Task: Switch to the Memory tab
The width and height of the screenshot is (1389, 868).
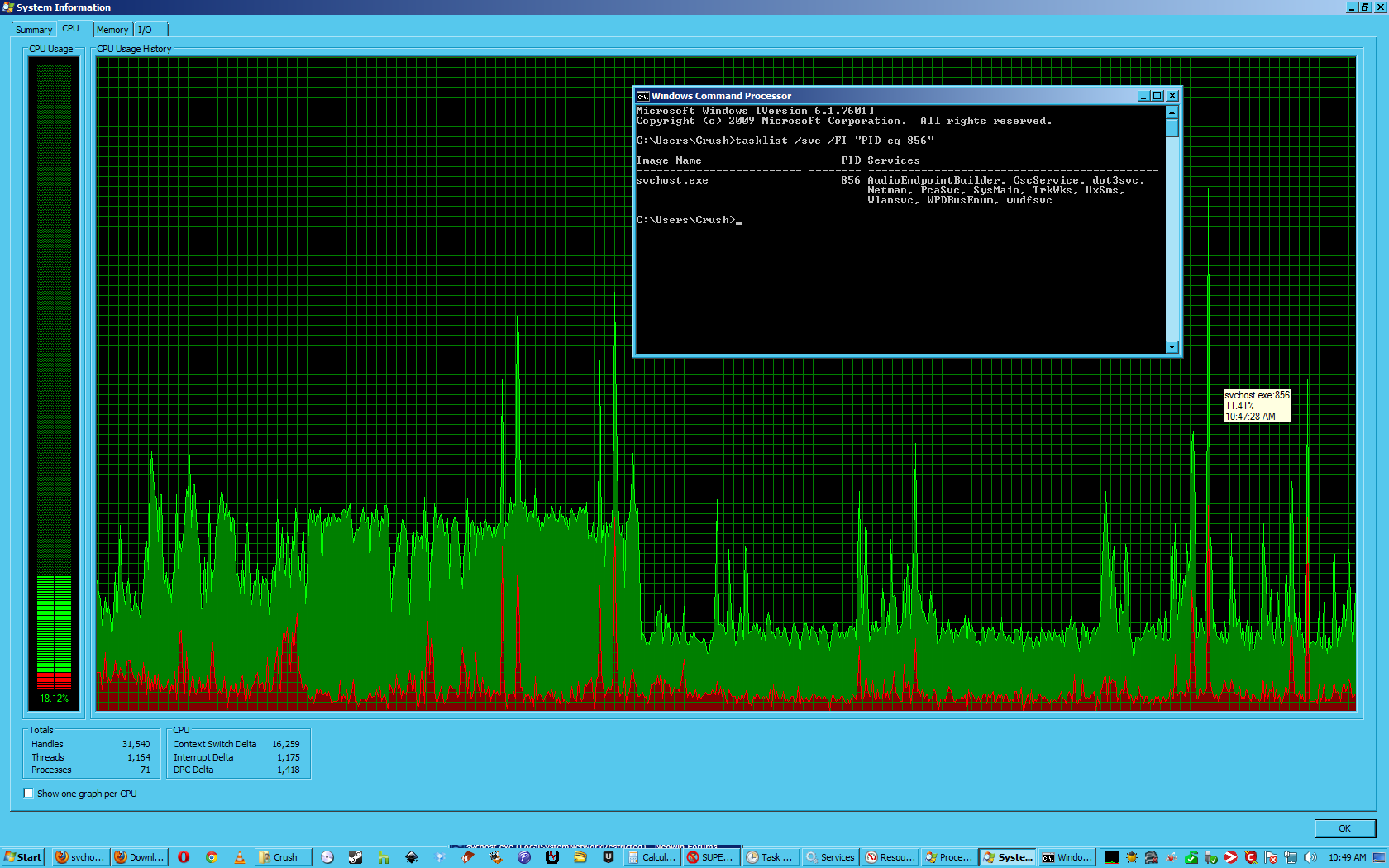Action: click(112, 30)
